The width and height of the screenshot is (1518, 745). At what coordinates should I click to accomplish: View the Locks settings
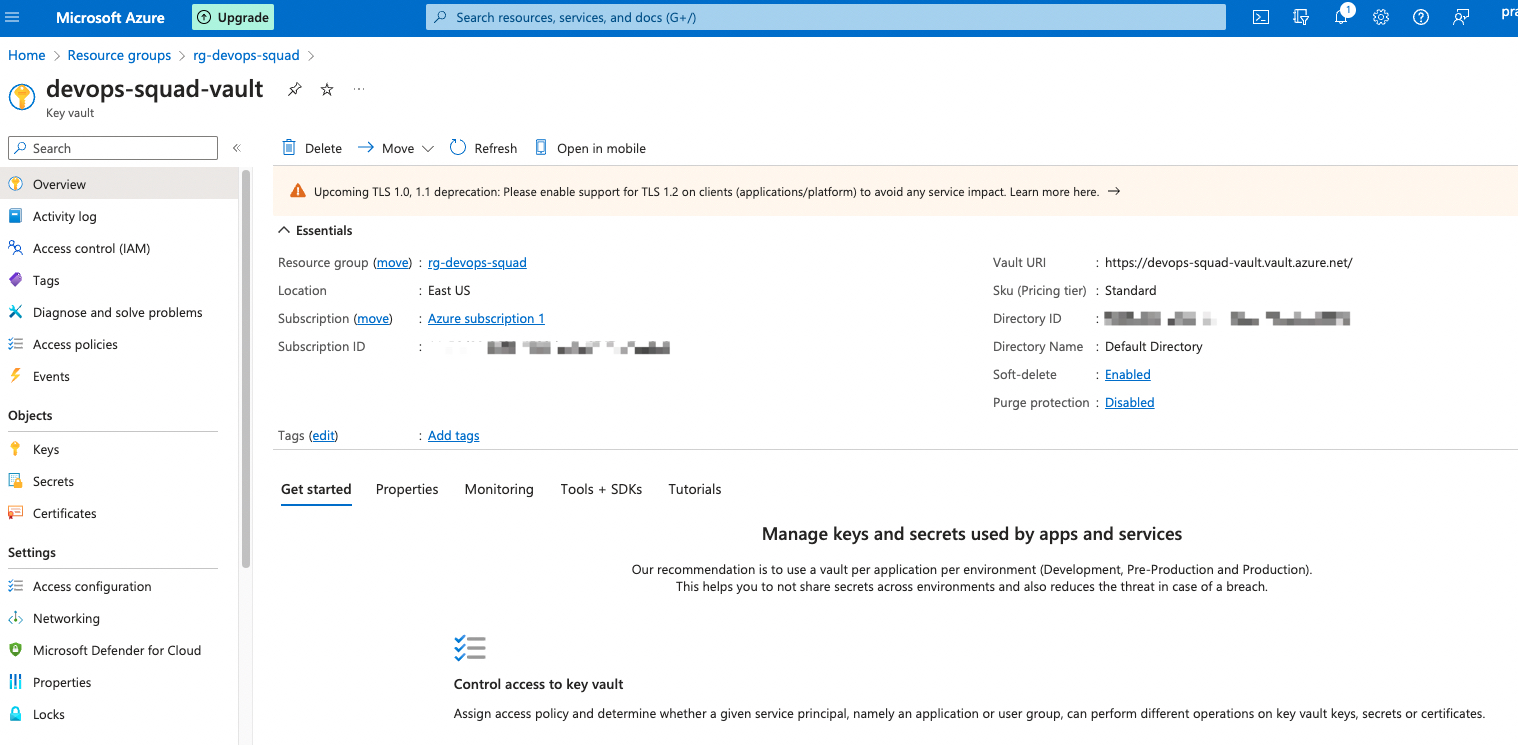click(49, 713)
